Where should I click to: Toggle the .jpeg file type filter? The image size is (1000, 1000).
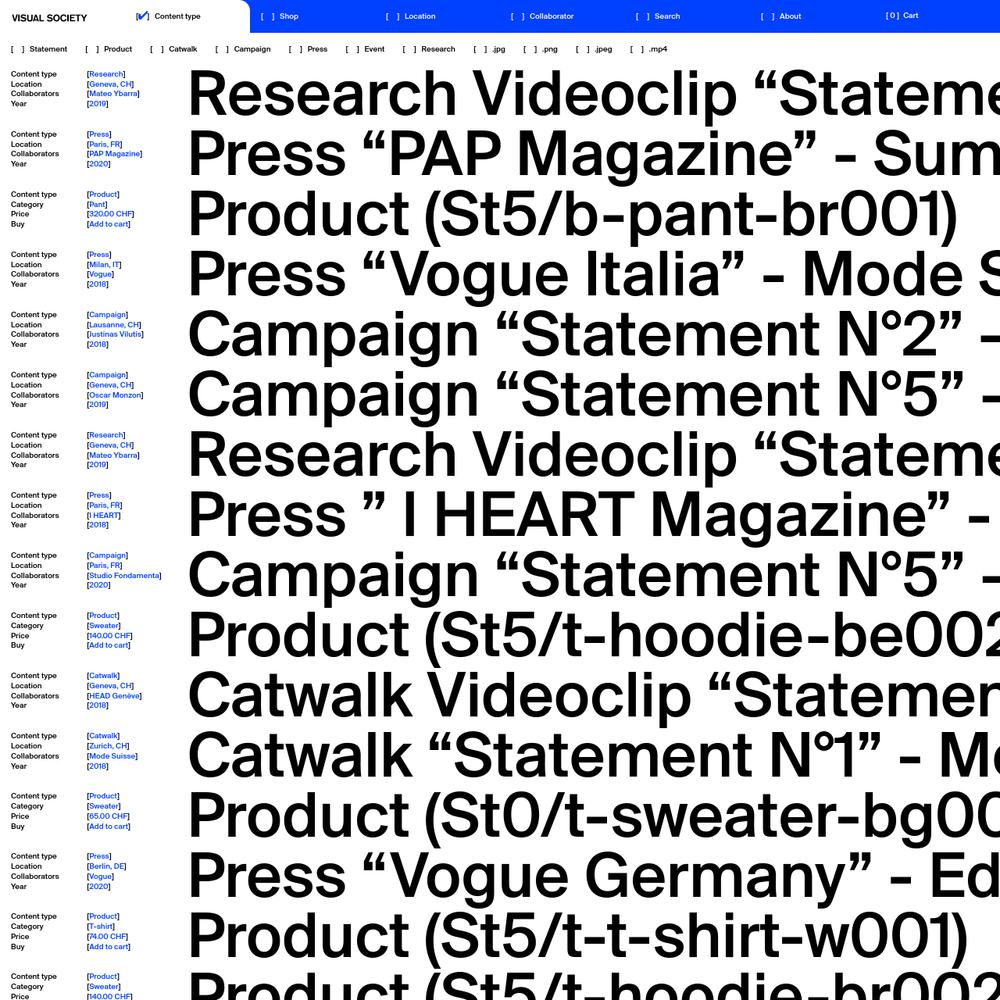point(594,49)
